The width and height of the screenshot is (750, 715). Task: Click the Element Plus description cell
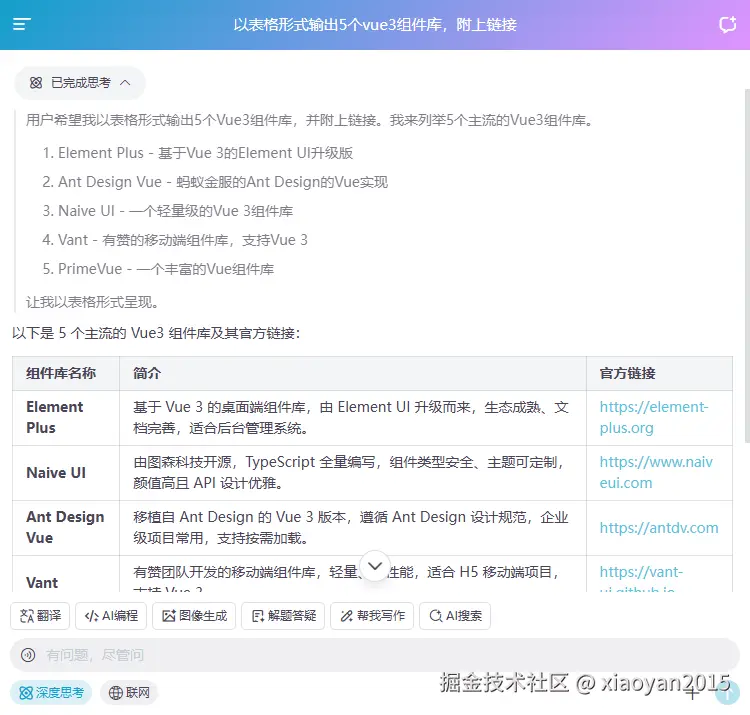(x=353, y=418)
